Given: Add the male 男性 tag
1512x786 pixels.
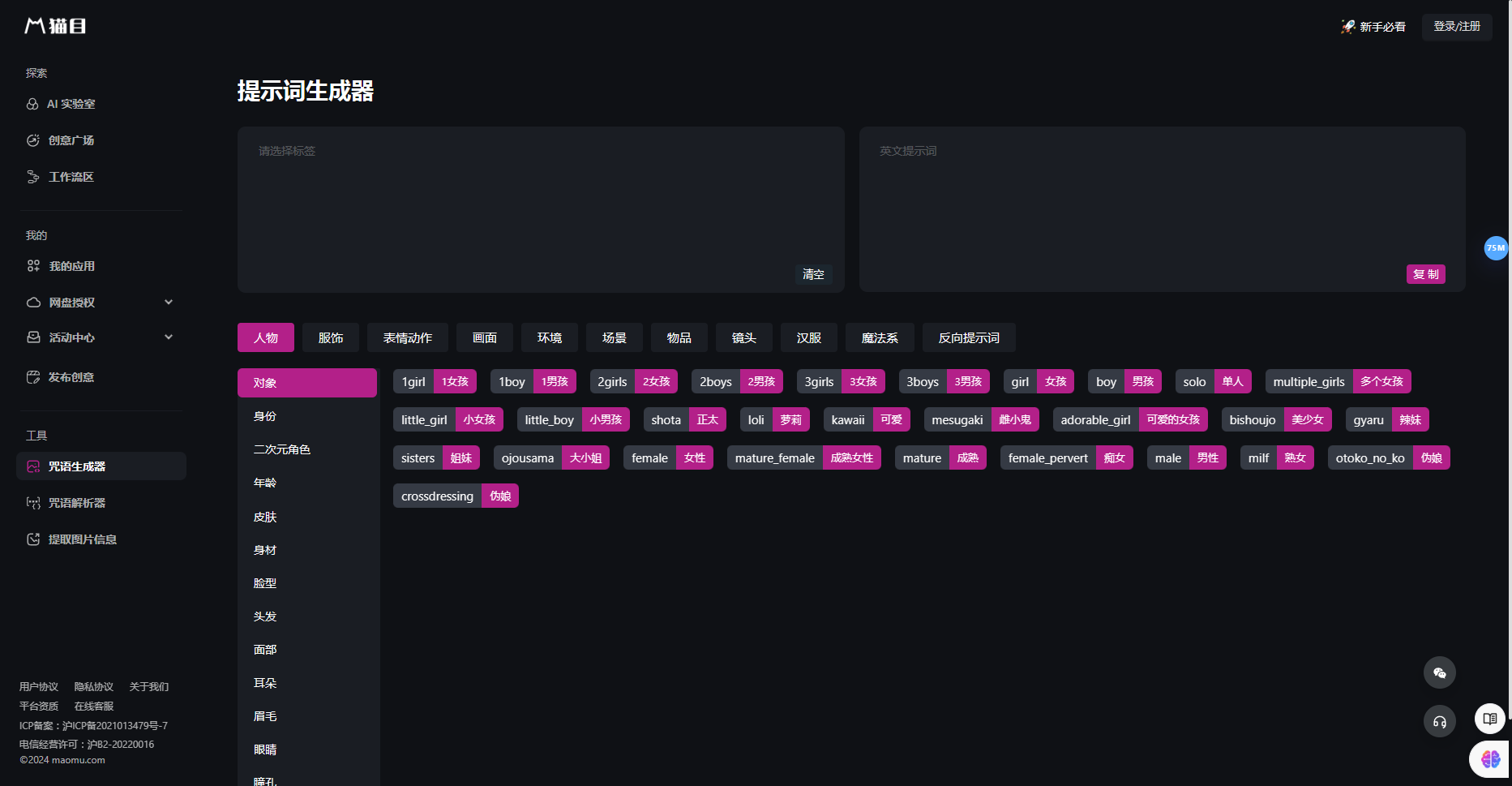Looking at the screenshot, I should click(x=1187, y=457).
